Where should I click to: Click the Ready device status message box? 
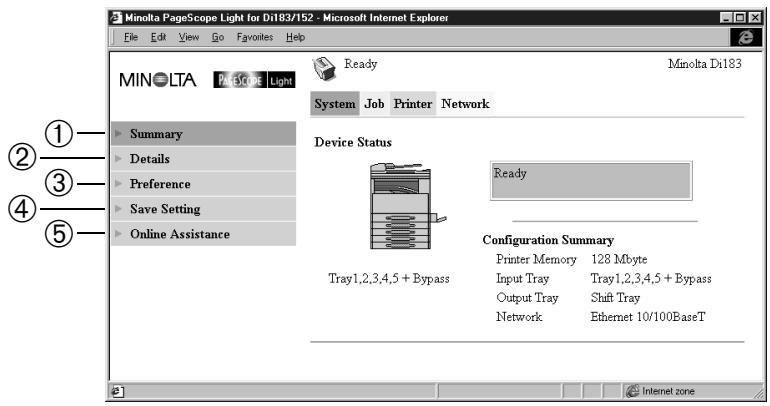591,181
